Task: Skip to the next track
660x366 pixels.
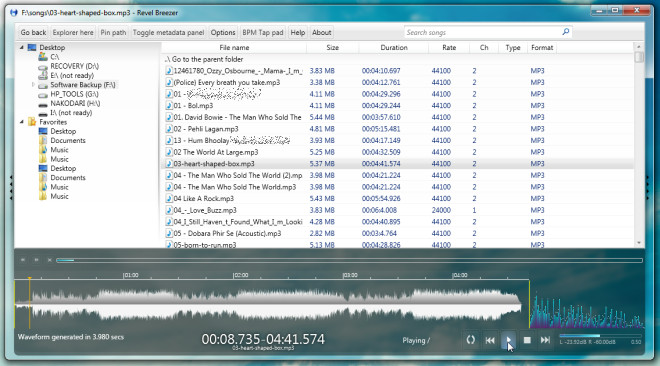Action: coord(545,340)
